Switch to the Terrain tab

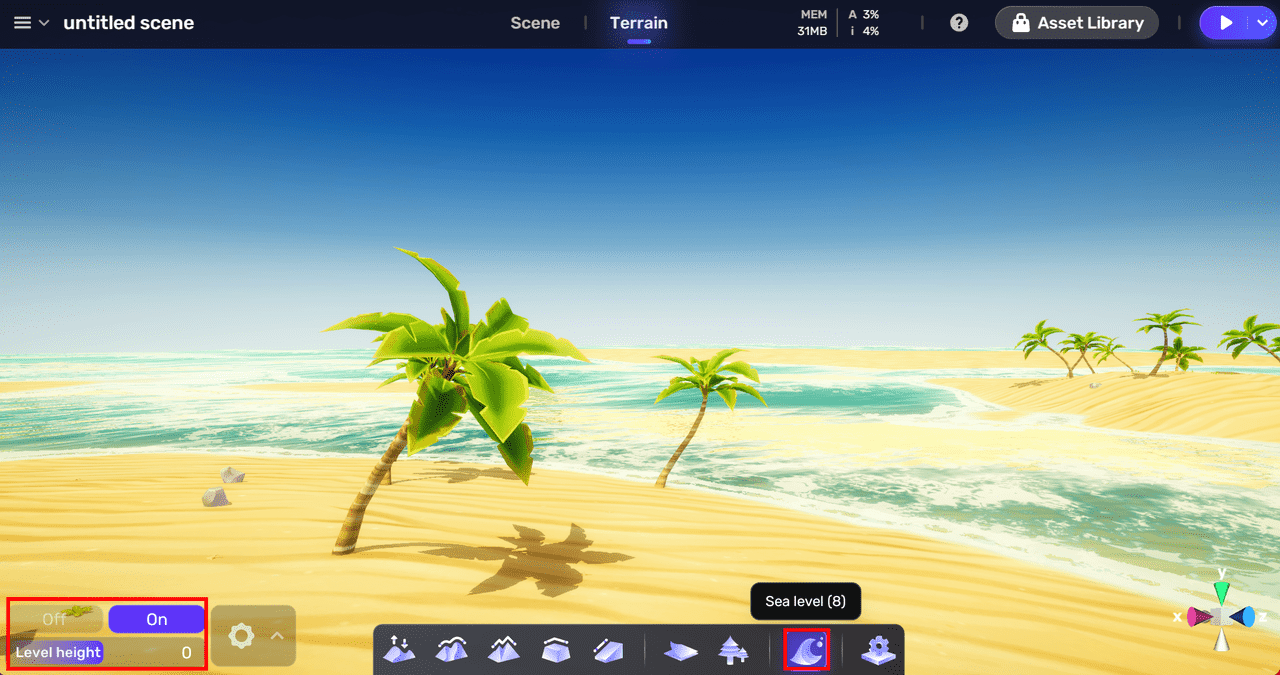coord(639,23)
